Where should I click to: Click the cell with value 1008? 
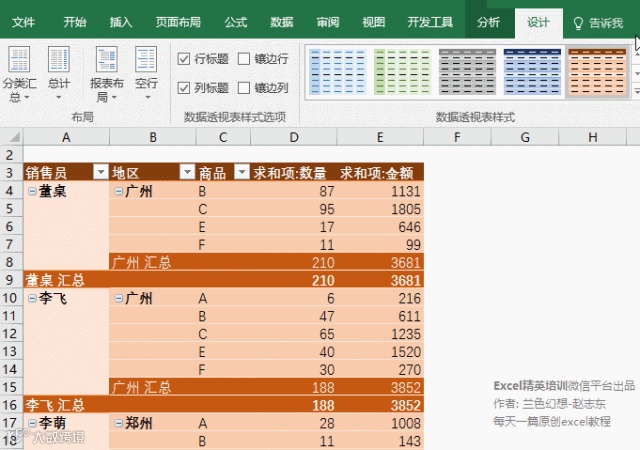coord(380,423)
